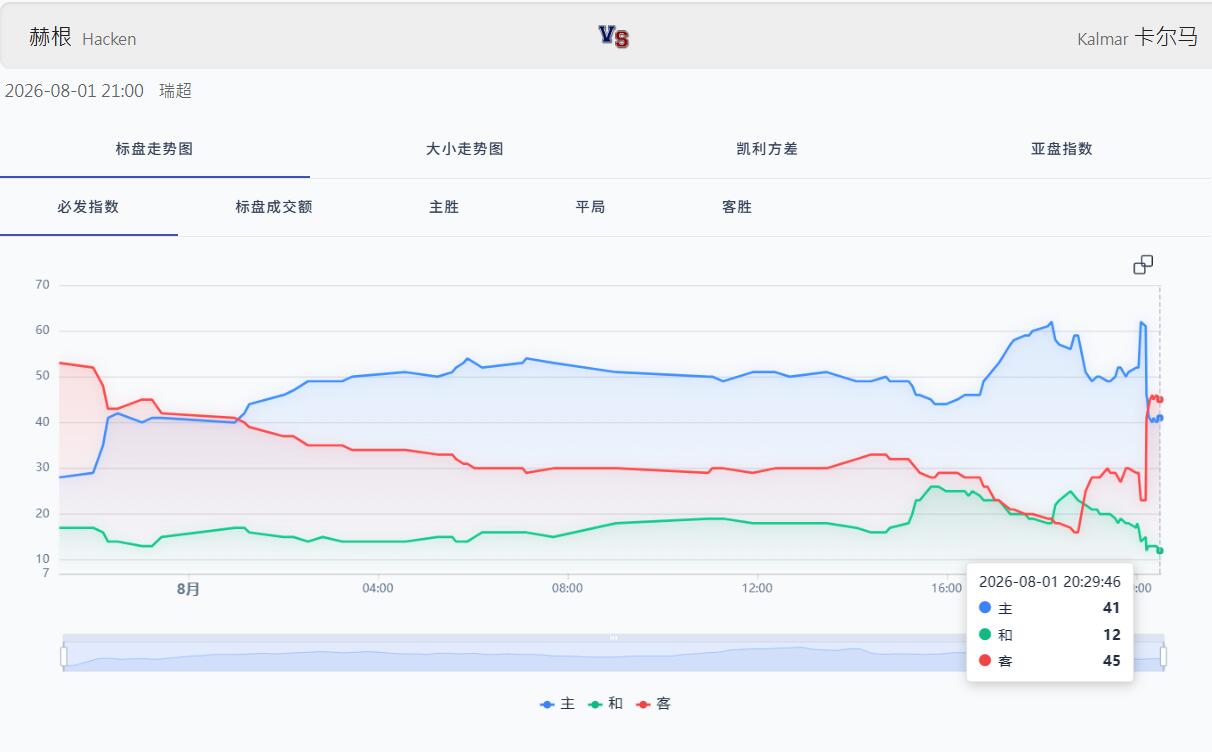
Task: Select the 凯利方差 tab
Action: click(x=767, y=149)
